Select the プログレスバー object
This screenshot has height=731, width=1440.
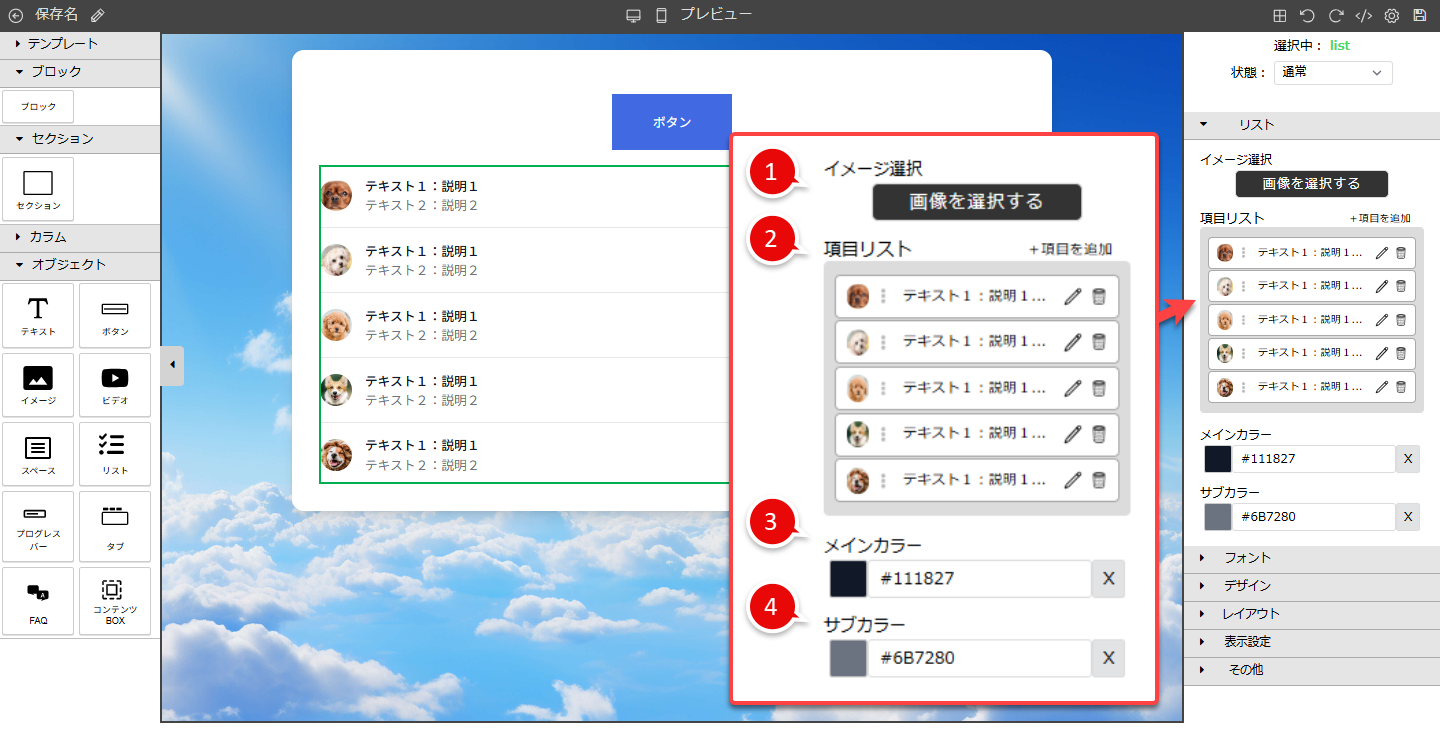38,526
